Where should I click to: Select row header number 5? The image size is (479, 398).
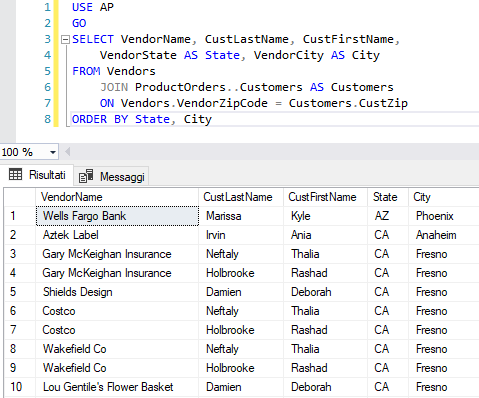(20, 292)
